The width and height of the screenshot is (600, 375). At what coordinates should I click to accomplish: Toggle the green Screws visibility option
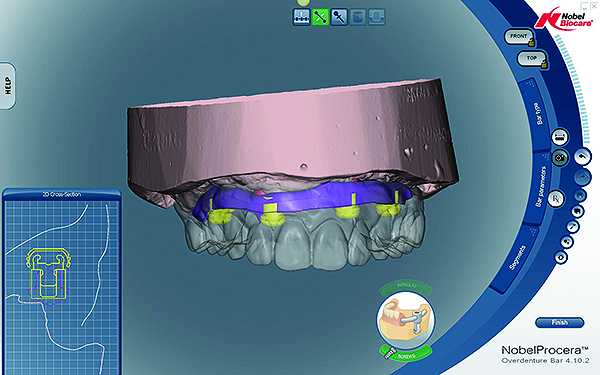click(406, 355)
